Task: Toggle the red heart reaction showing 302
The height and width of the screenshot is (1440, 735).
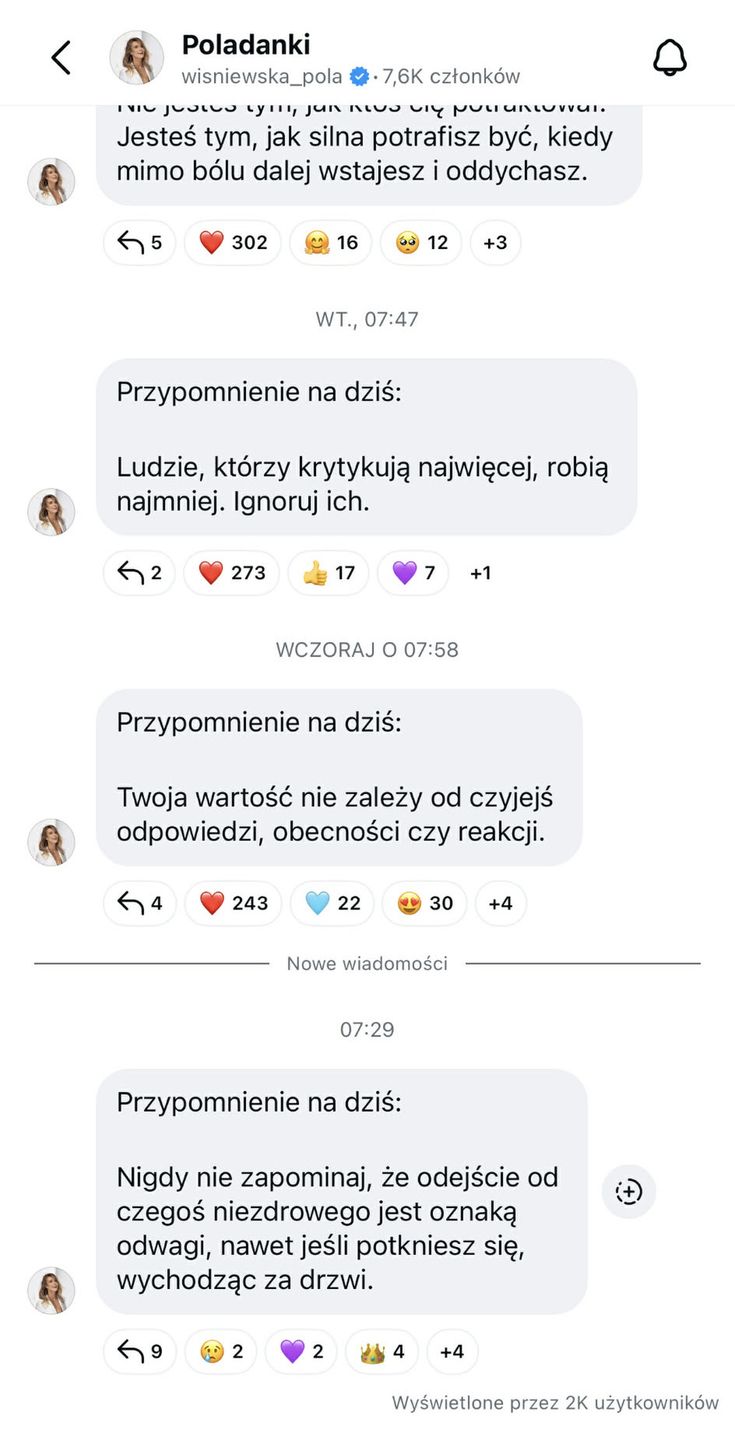Action: coord(232,242)
